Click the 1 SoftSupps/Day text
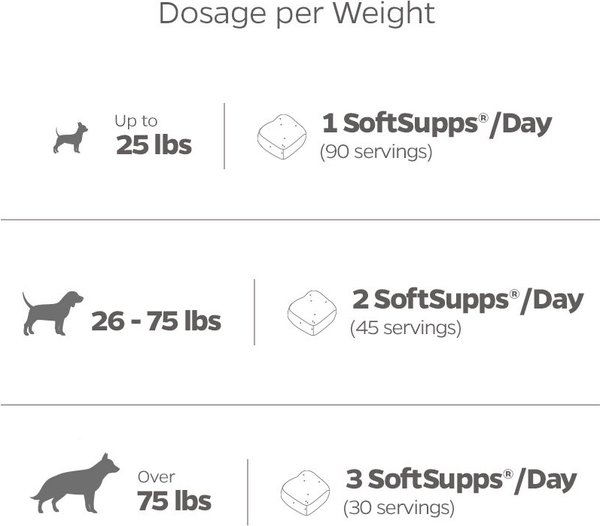Image resolution: width=600 pixels, height=526 pixels. pyautogui.click(x=436, y=125)
